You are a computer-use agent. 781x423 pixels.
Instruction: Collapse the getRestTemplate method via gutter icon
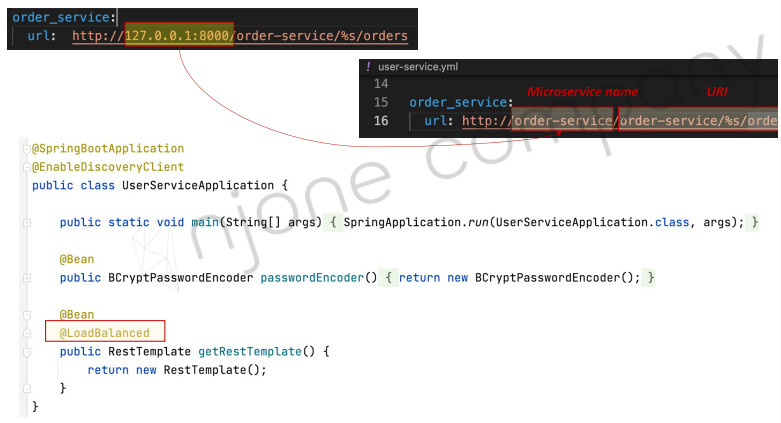tap(27, 352)
